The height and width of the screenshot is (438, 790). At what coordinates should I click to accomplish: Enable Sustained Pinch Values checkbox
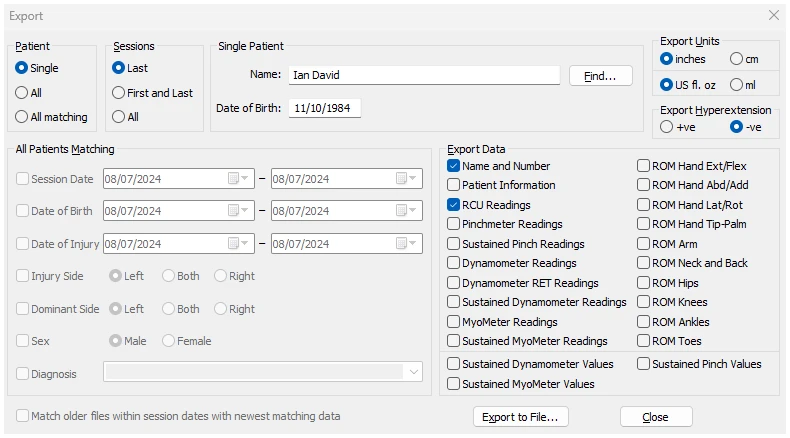point(644,364)
